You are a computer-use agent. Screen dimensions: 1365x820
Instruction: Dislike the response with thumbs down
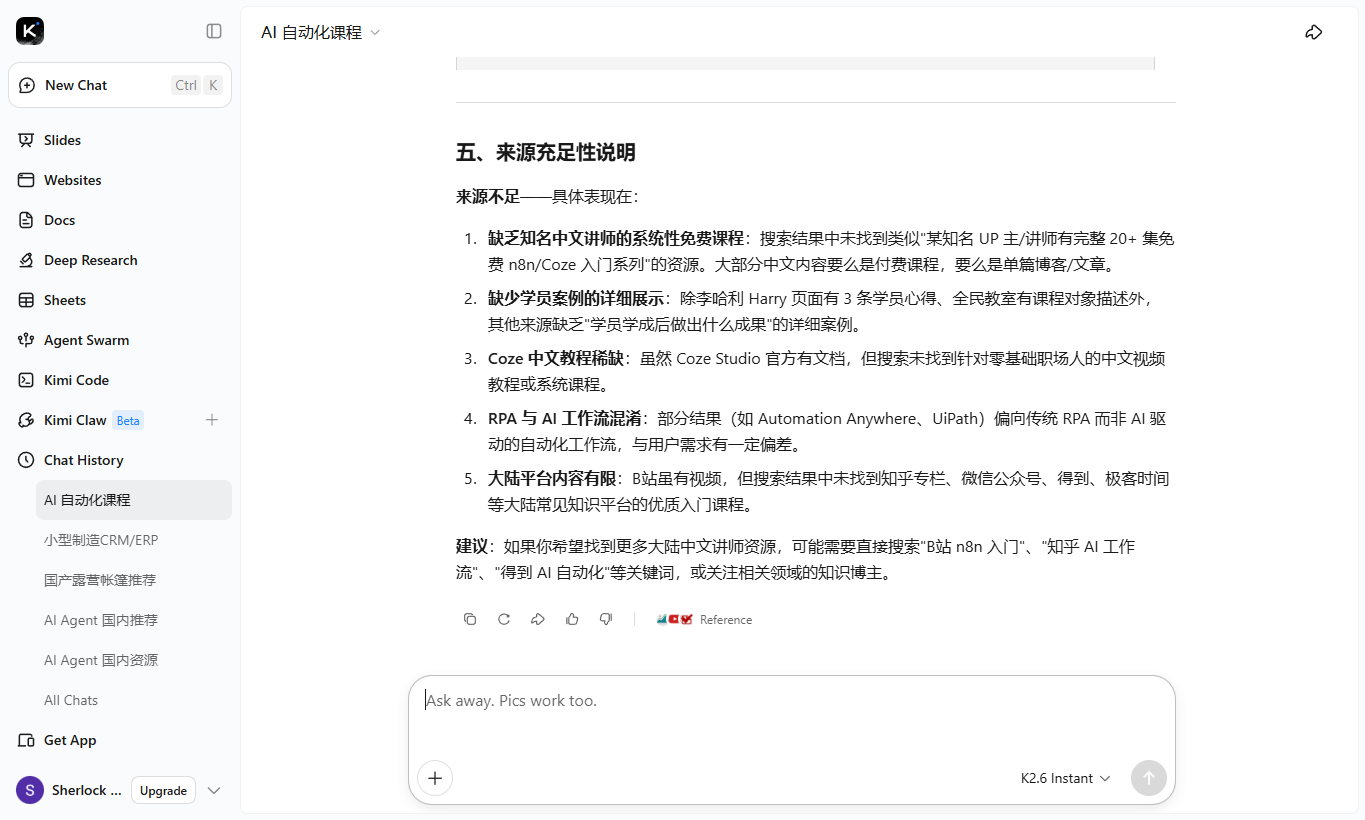(x=606, y=619)
